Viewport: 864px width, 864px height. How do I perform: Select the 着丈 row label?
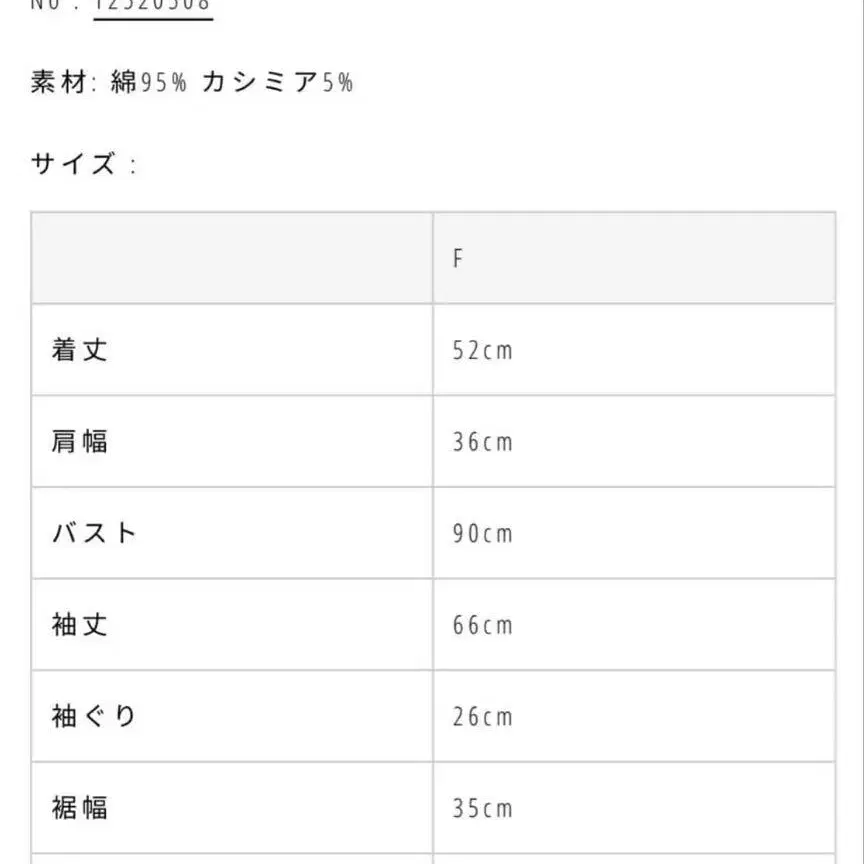pyautogui.click(x=80, y=350)
